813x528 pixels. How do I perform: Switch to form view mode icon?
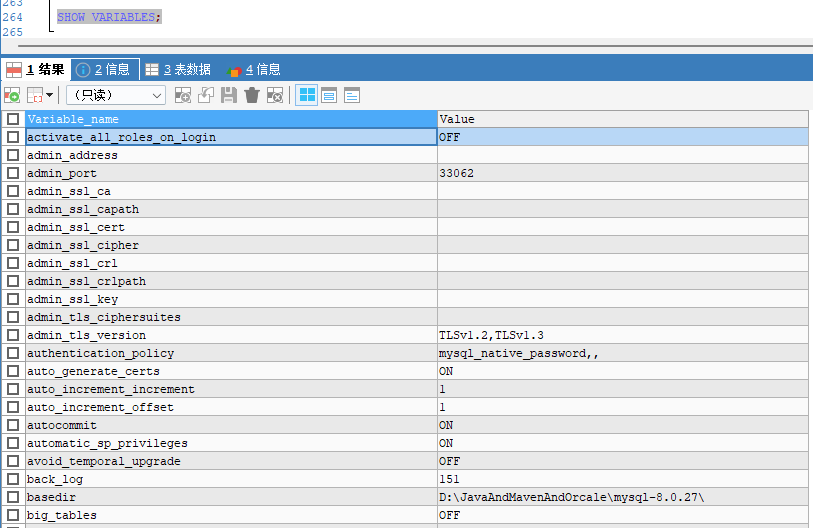pos(329,95)
